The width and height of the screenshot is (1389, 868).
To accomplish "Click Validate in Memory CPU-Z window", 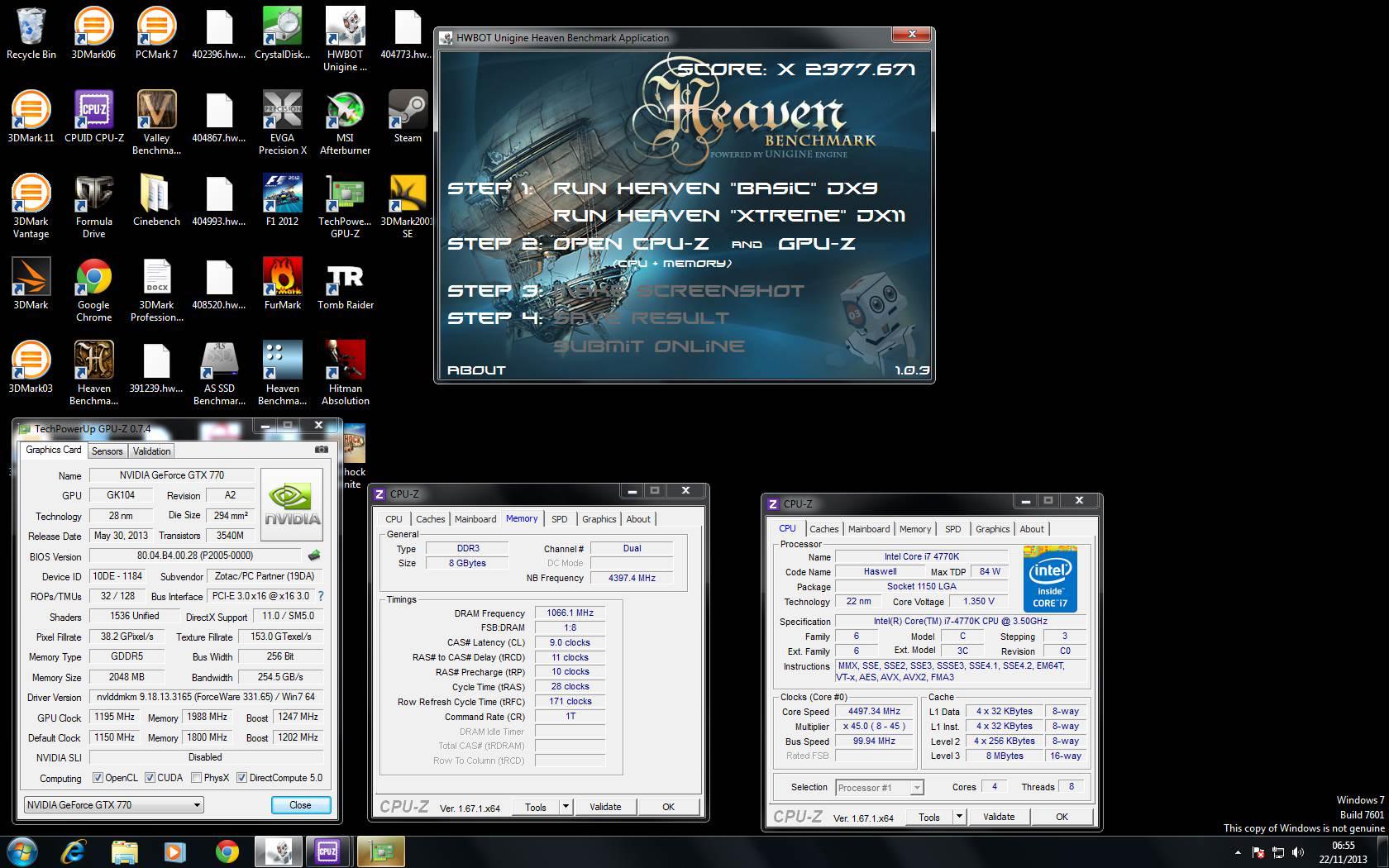I will 605,807.
